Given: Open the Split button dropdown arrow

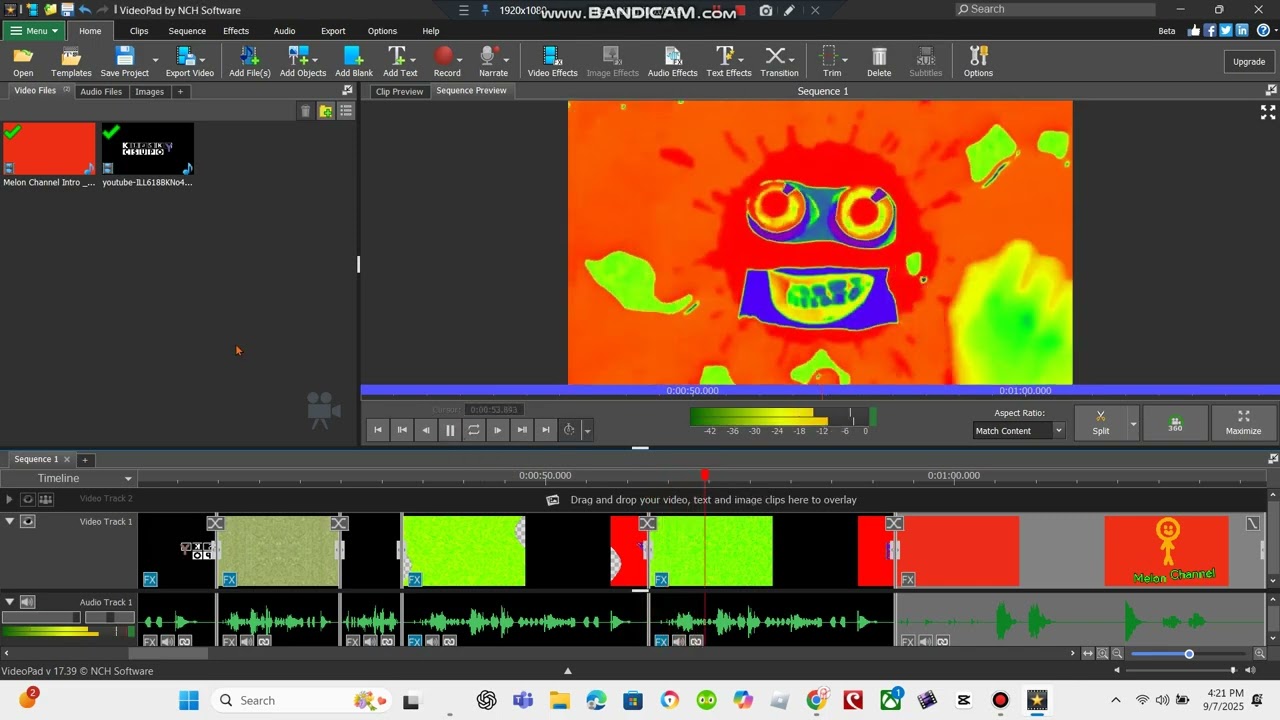Looking at the screenshot, I should point(1133,423).
